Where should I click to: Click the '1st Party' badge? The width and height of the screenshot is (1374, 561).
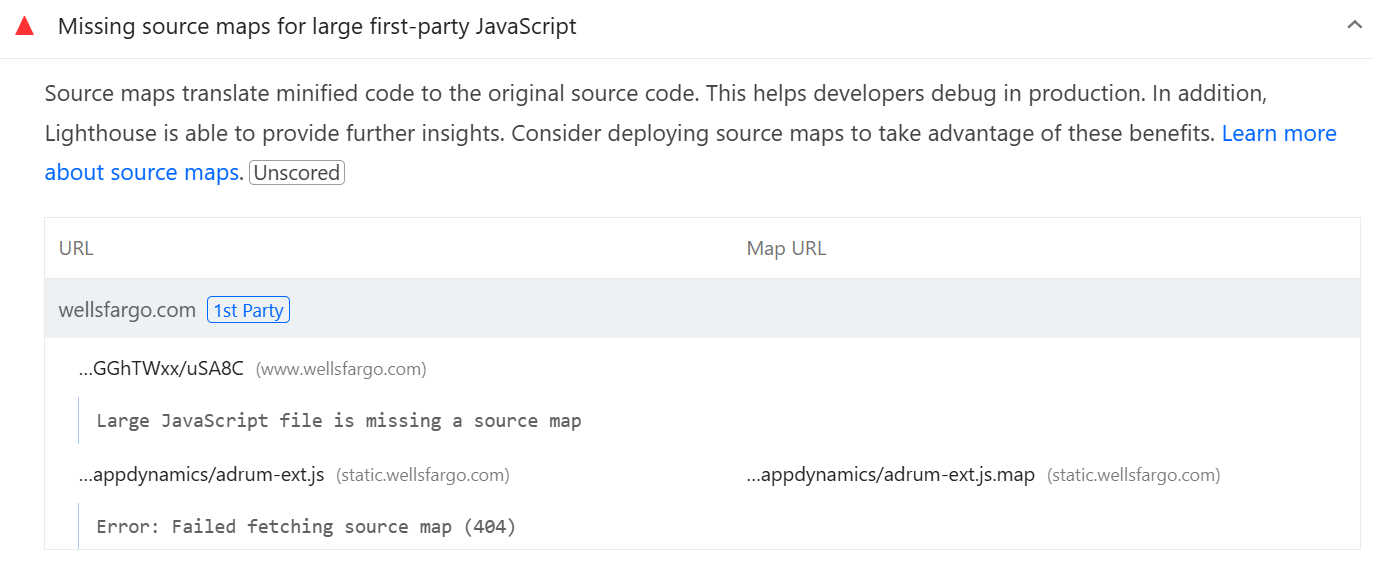(248, 310)
